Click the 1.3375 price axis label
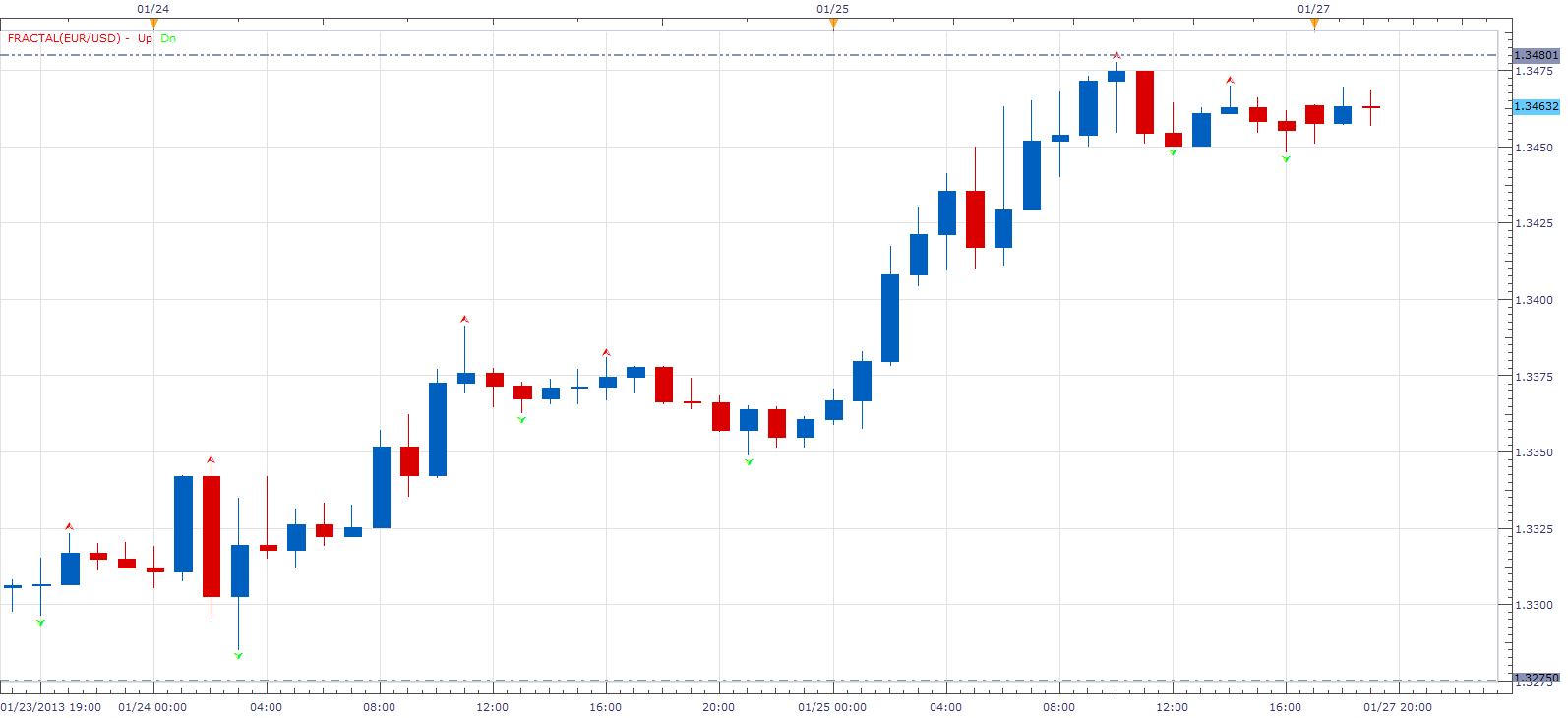The width and height of the screenshot is (1568, 718). pyautogui.click(x=1534, y=377)
